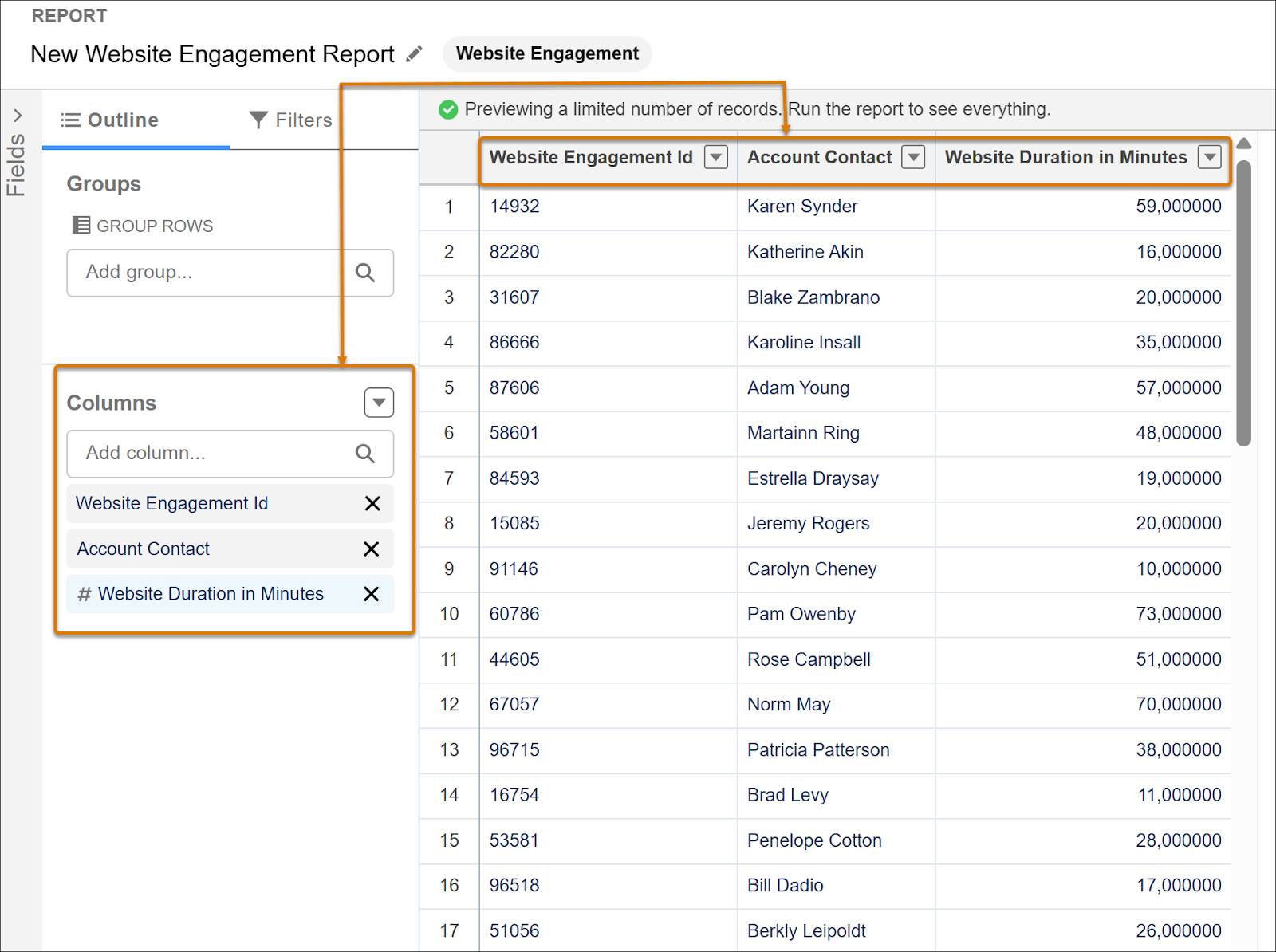Image resolution: width=1276 pixels, height=952 pixels.
Task: Click the Berkly Leipoldt contact cell
Action: pyautogui.click(x=836, y=930)
